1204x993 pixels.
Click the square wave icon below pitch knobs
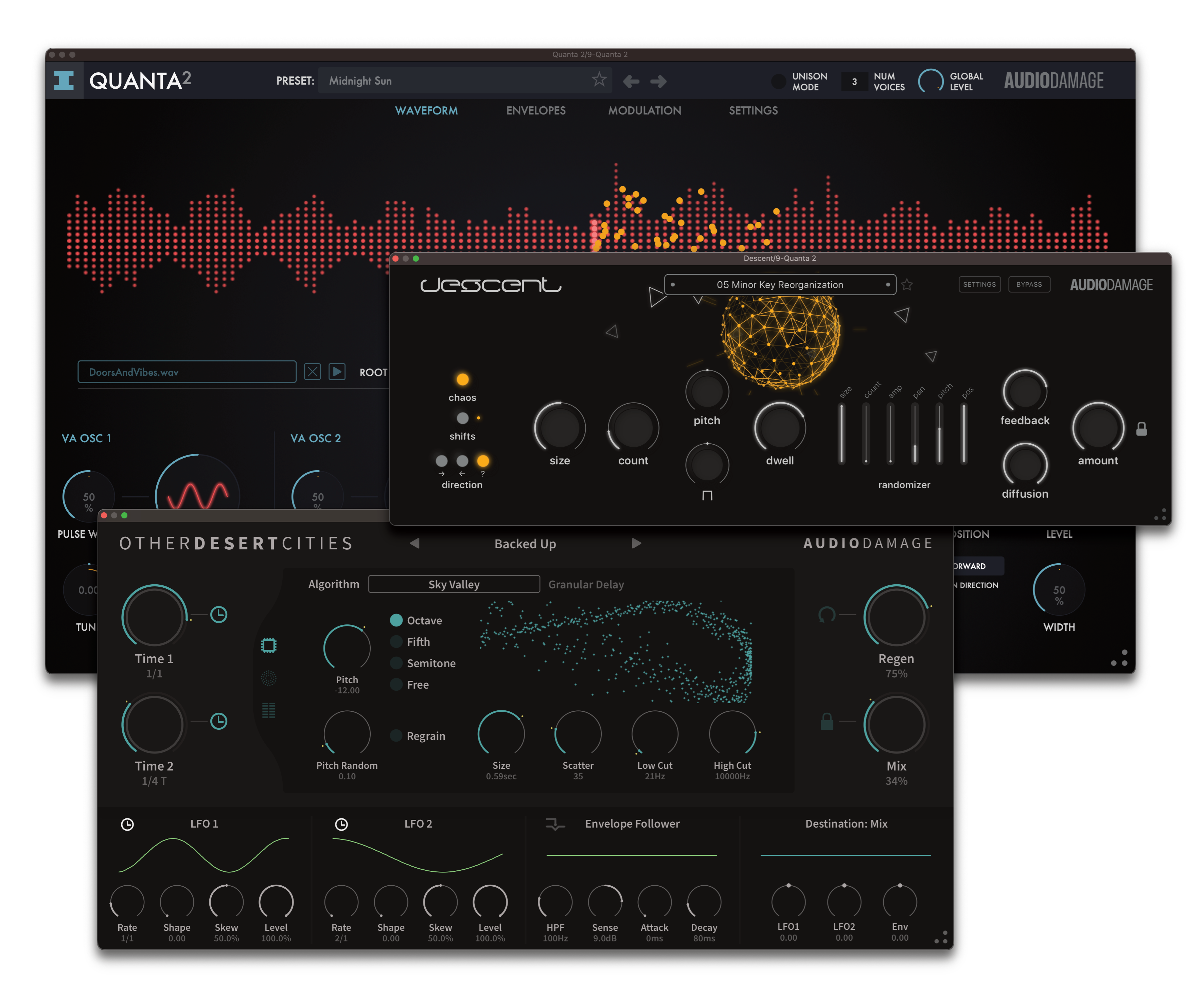(x=707, y=495)
